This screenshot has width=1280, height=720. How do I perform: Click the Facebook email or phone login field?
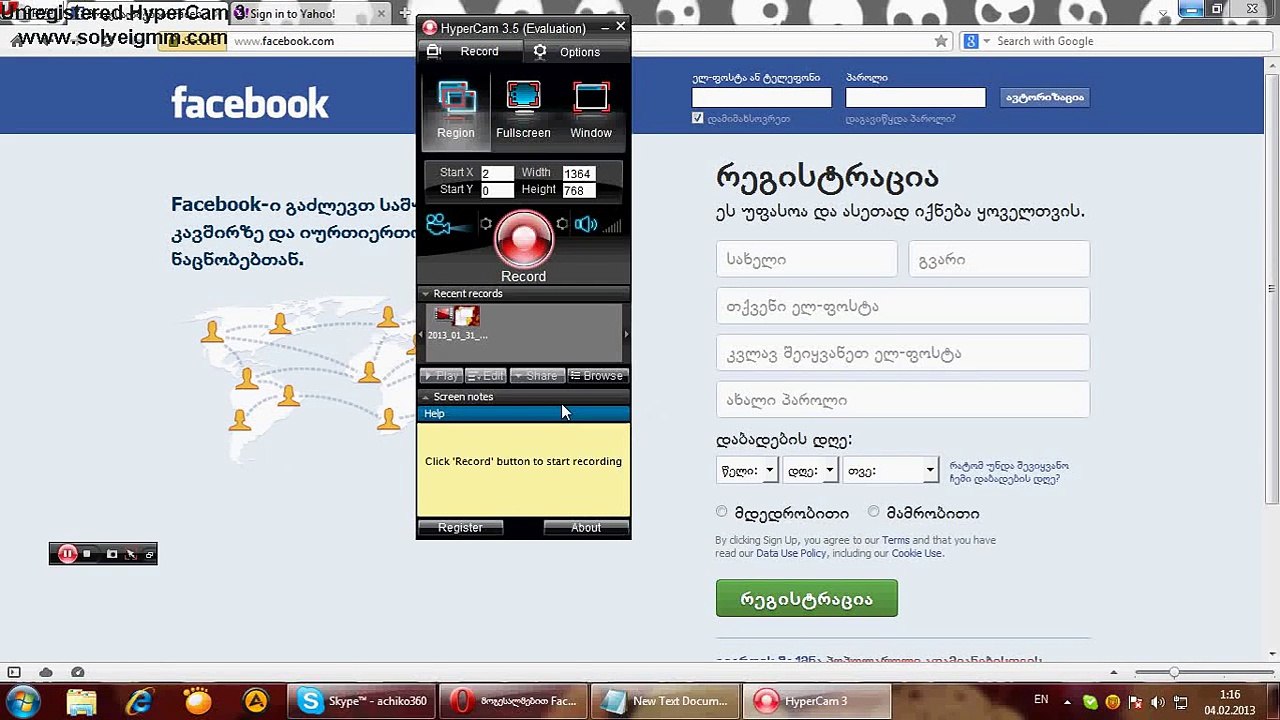pos(762,97)
